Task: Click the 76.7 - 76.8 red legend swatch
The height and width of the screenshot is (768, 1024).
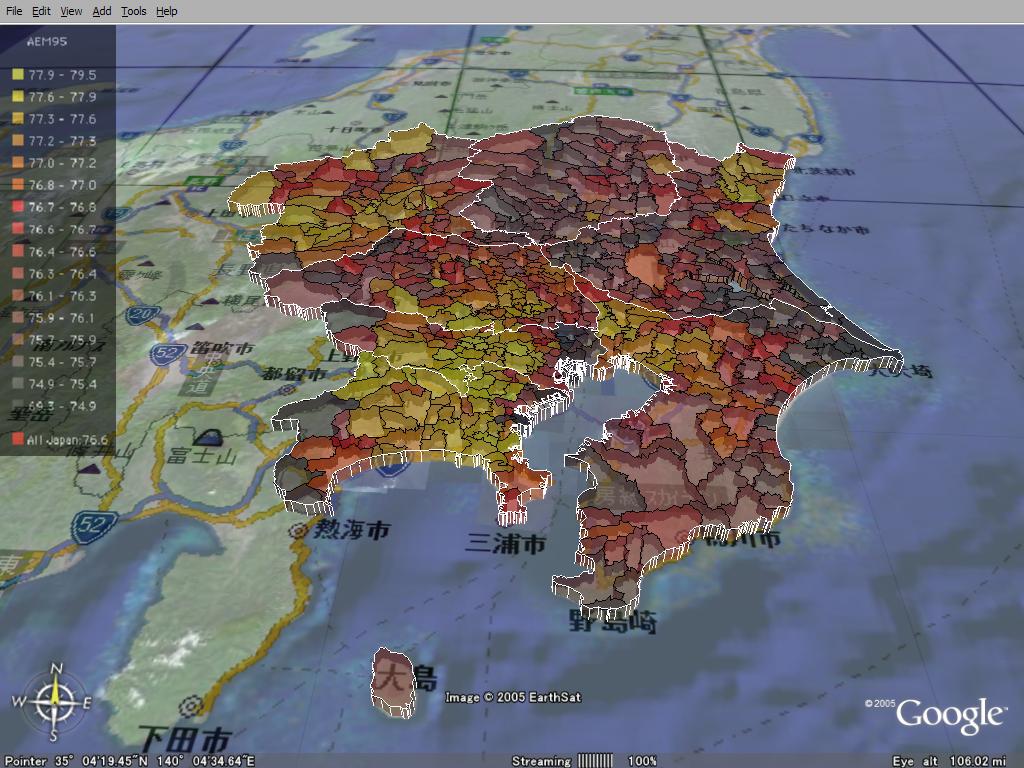Action: [17, 207]
